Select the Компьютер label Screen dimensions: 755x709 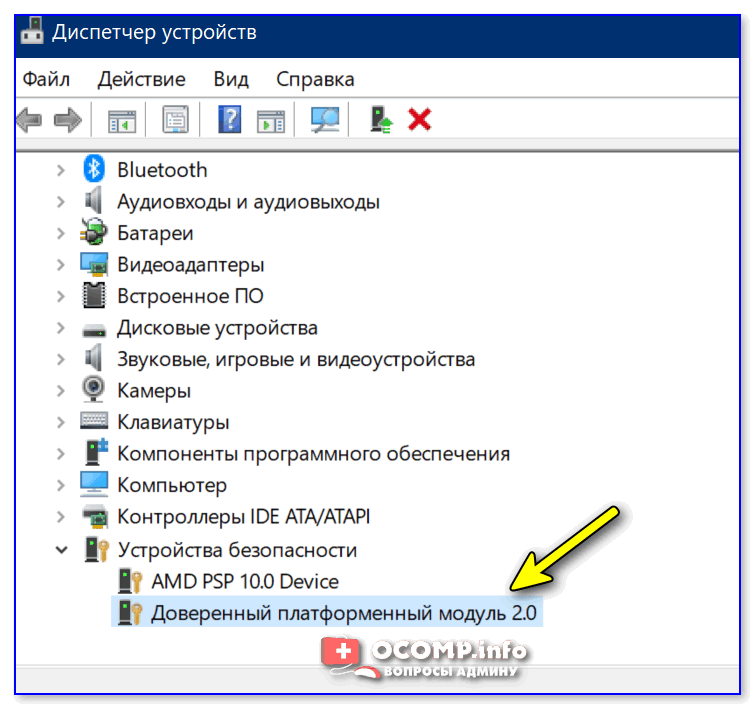[172, 485]
